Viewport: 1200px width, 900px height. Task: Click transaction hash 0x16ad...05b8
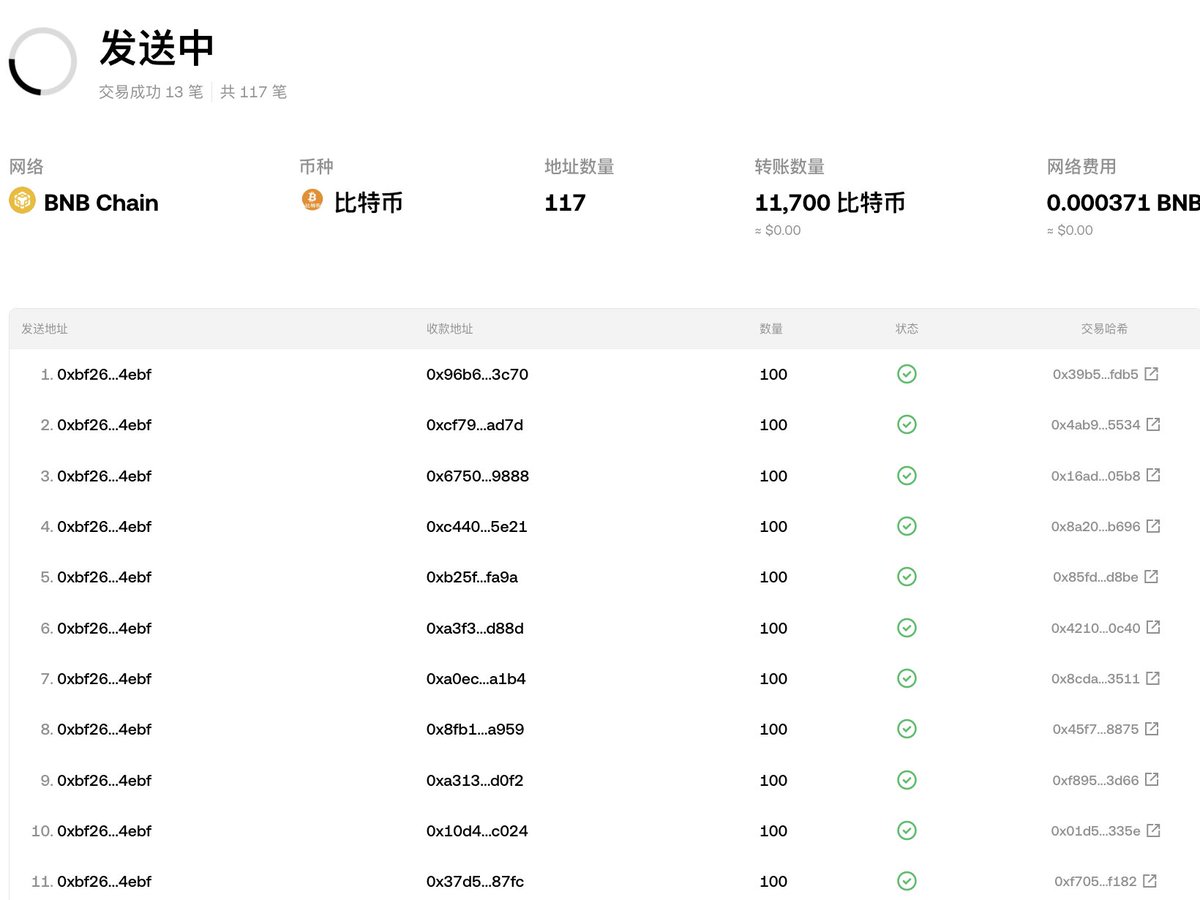point(1095,476)
